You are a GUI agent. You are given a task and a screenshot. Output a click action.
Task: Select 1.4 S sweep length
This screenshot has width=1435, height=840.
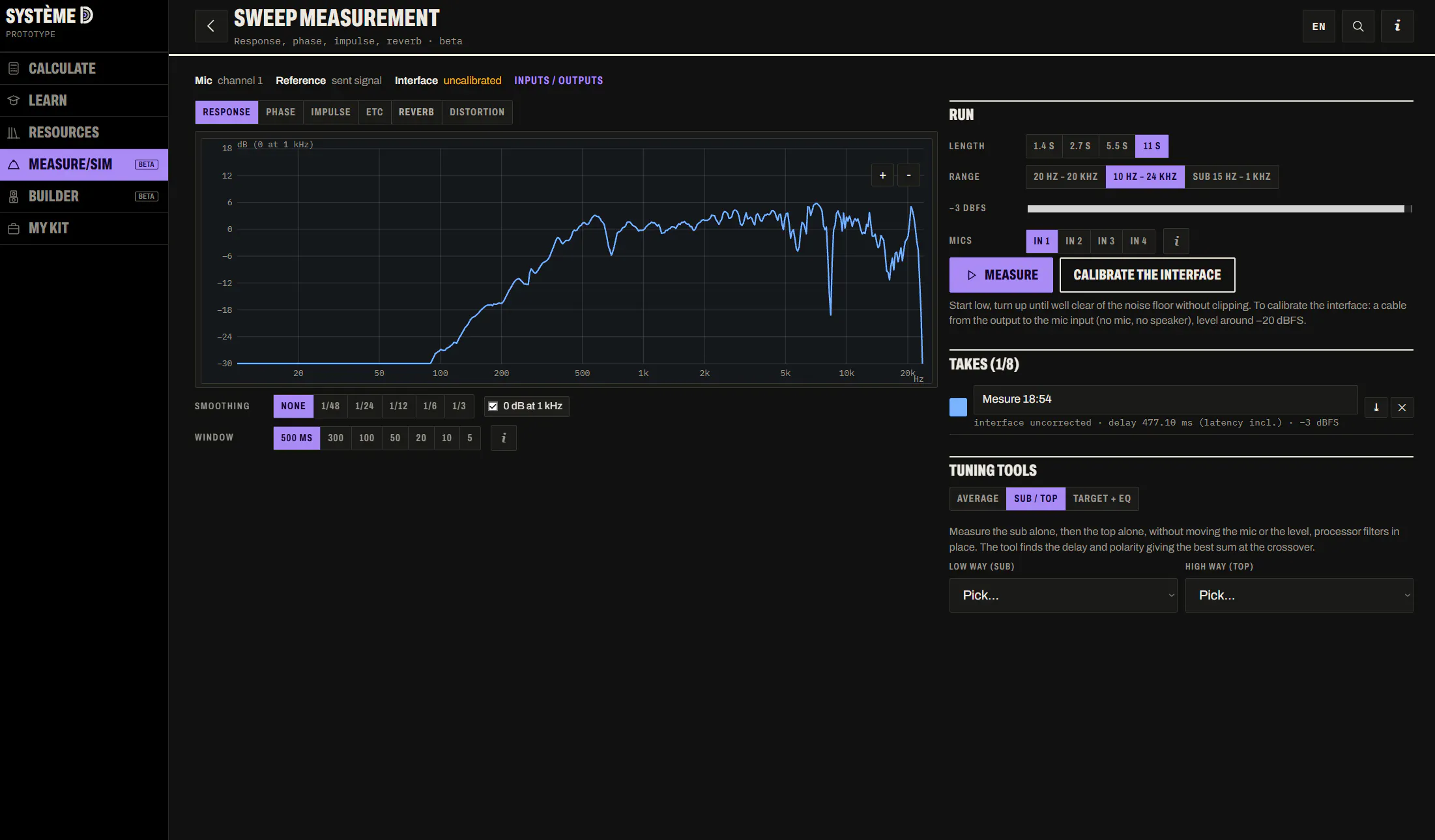point(1043,146)
